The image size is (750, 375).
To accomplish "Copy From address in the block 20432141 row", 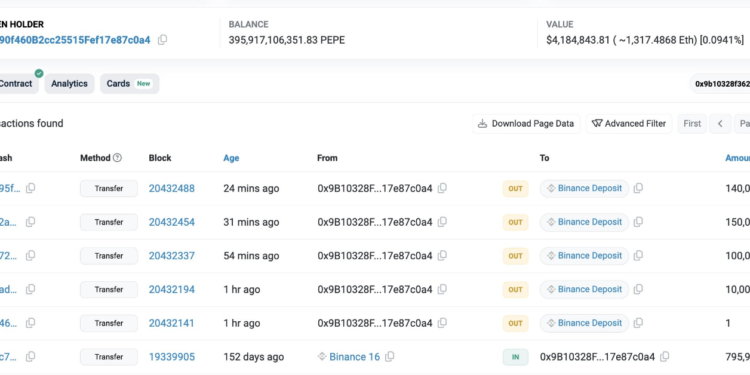I will [x=442, y=323].
